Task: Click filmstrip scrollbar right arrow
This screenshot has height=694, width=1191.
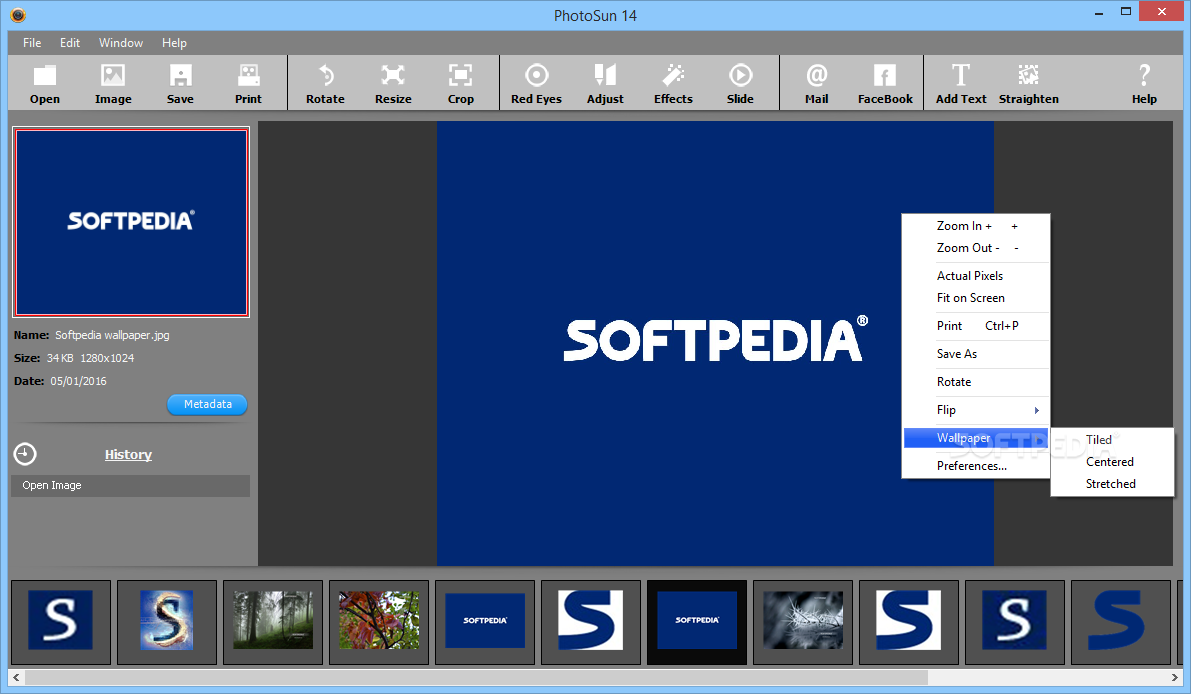Action: pos(1175,677)
